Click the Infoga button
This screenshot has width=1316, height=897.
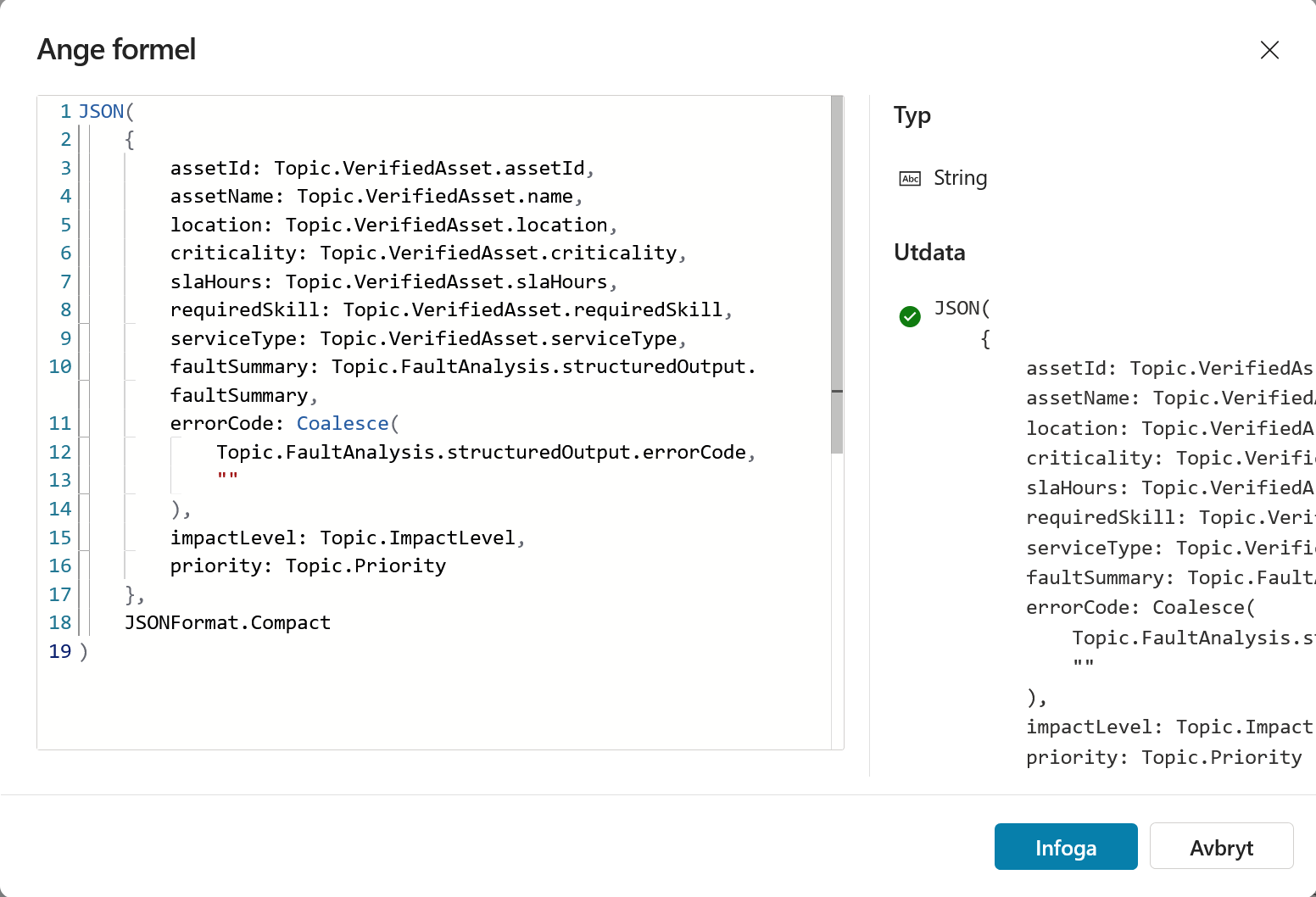1066,847
